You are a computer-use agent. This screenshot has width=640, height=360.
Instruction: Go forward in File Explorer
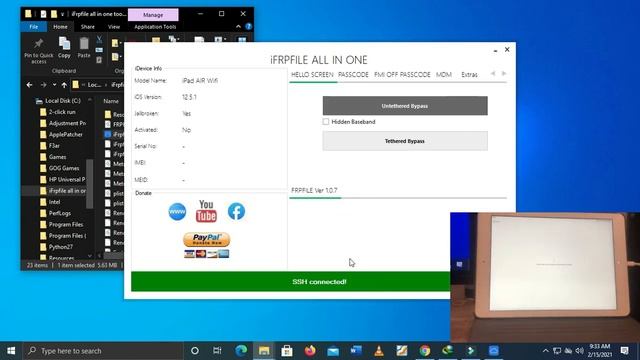(x=43, y=85)
